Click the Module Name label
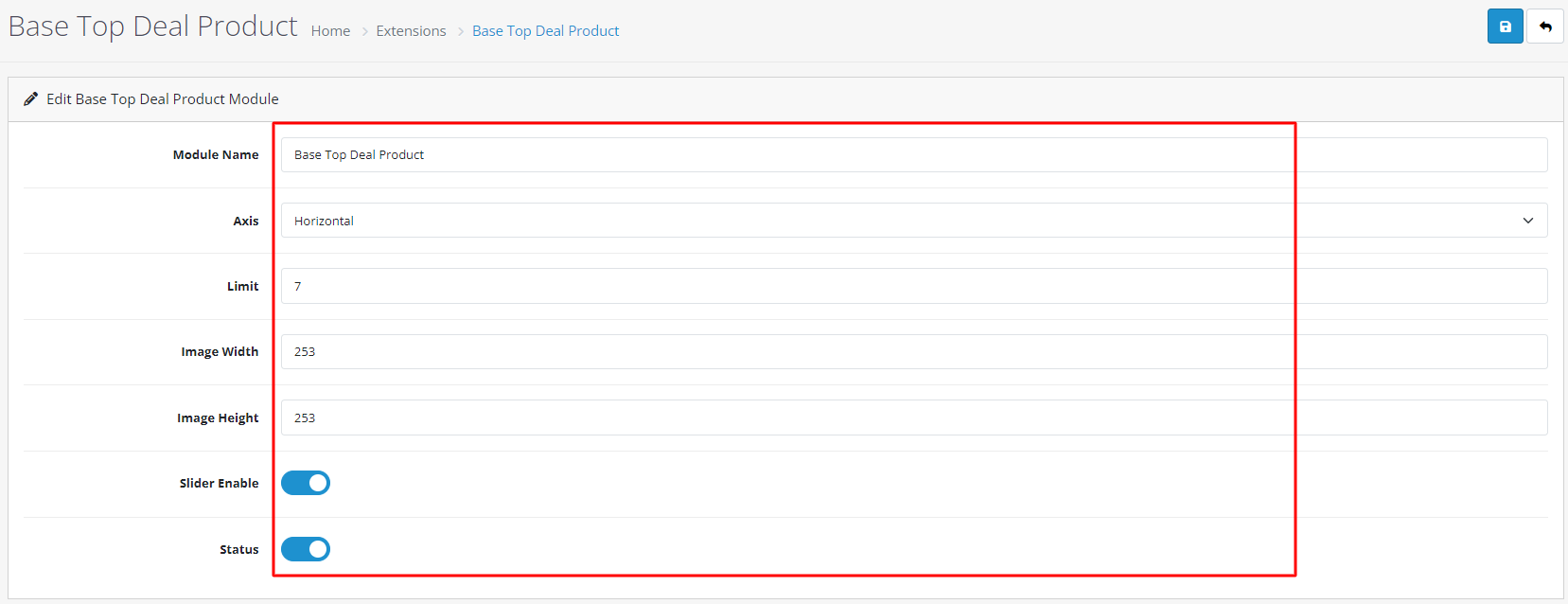 [215, 155]
